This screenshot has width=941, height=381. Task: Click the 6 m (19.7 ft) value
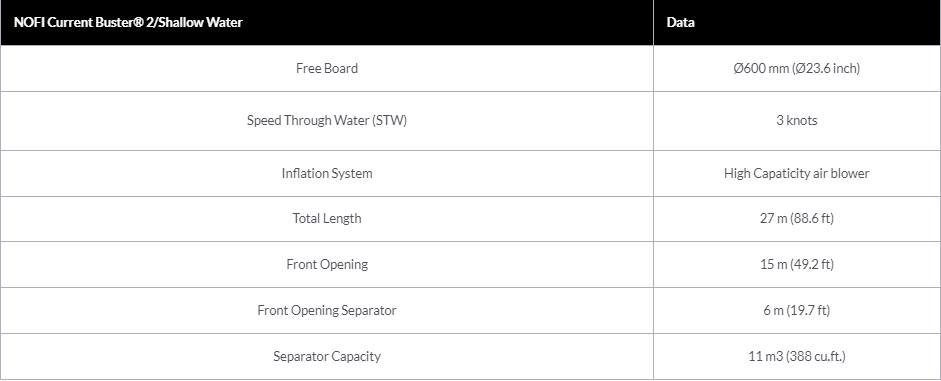pos(796,311)
